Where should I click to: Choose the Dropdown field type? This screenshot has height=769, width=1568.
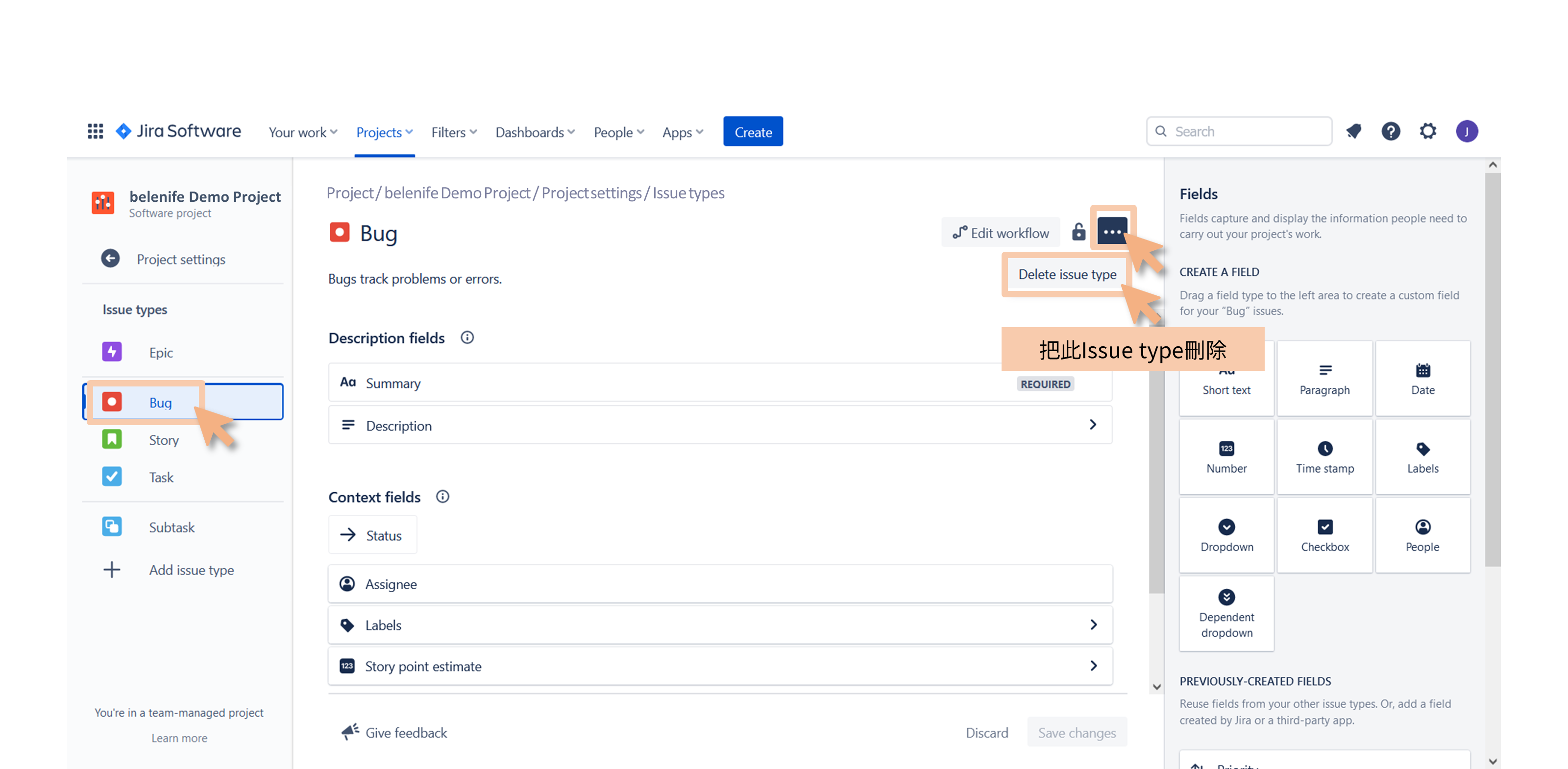tap(1226, 535)
